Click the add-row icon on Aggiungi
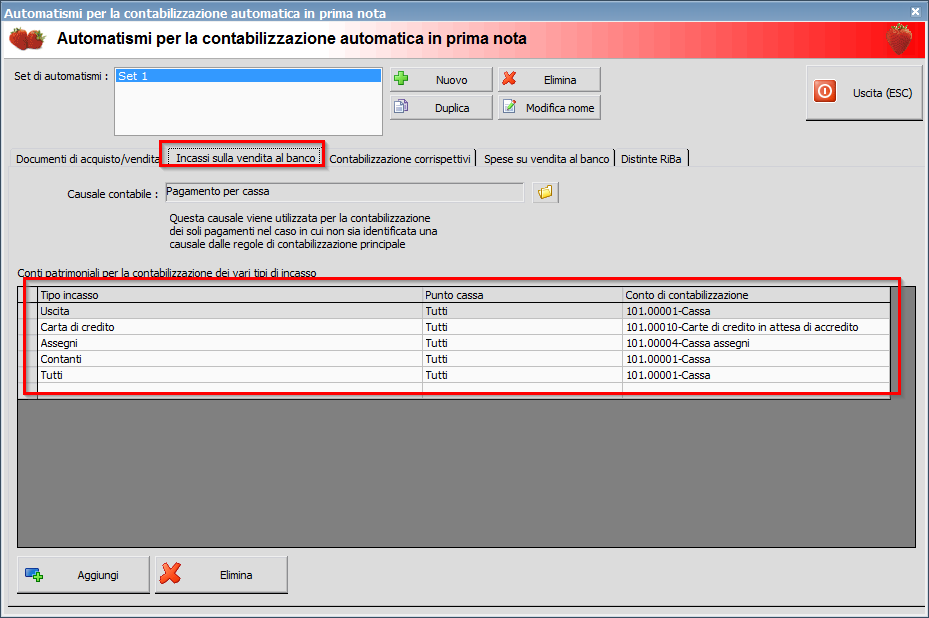The height and width of the screenshot is (618, 929). click(34, 574)
